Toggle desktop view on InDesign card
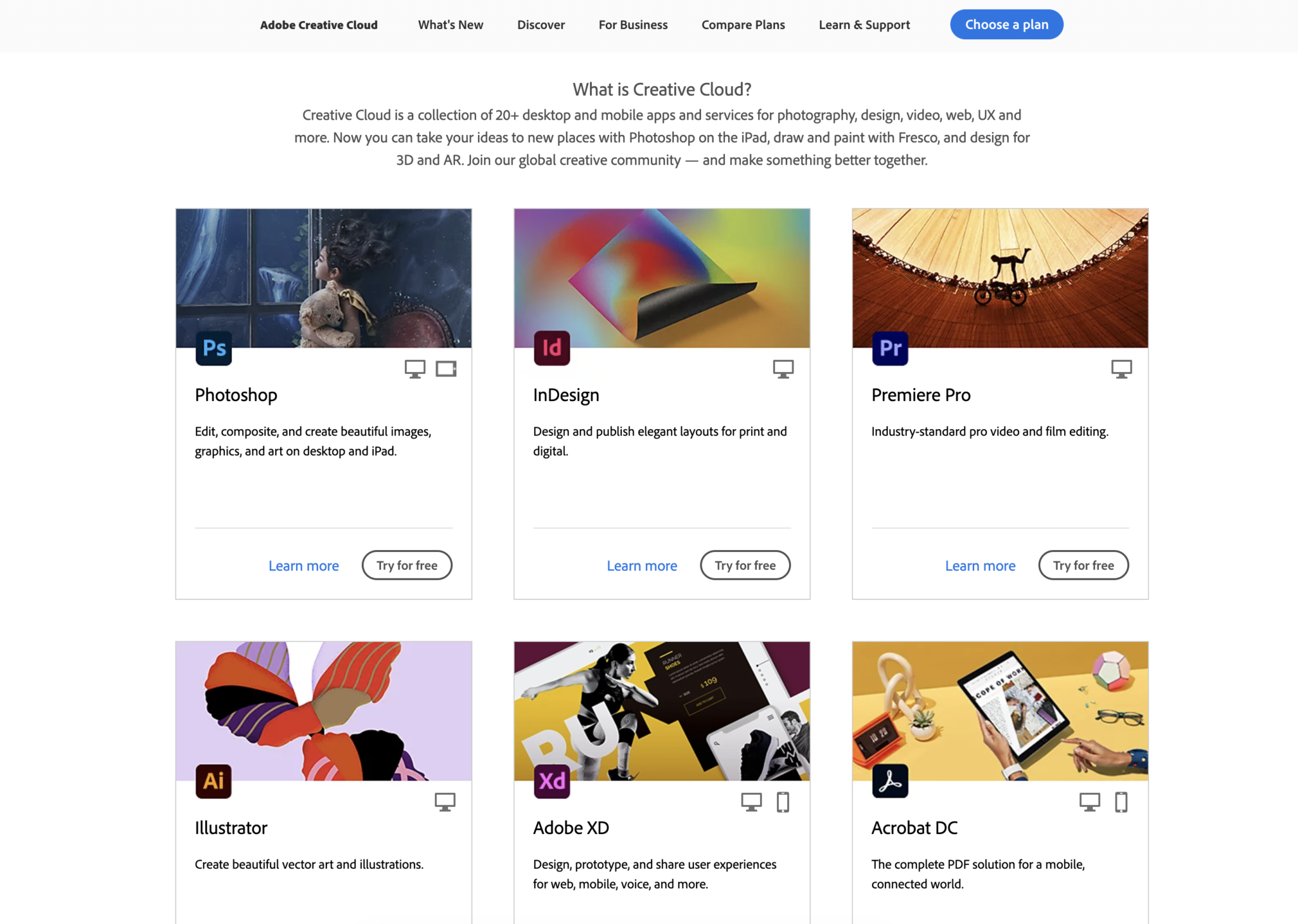This screenshot has height=924, width=1298. [x=783, y=368]
